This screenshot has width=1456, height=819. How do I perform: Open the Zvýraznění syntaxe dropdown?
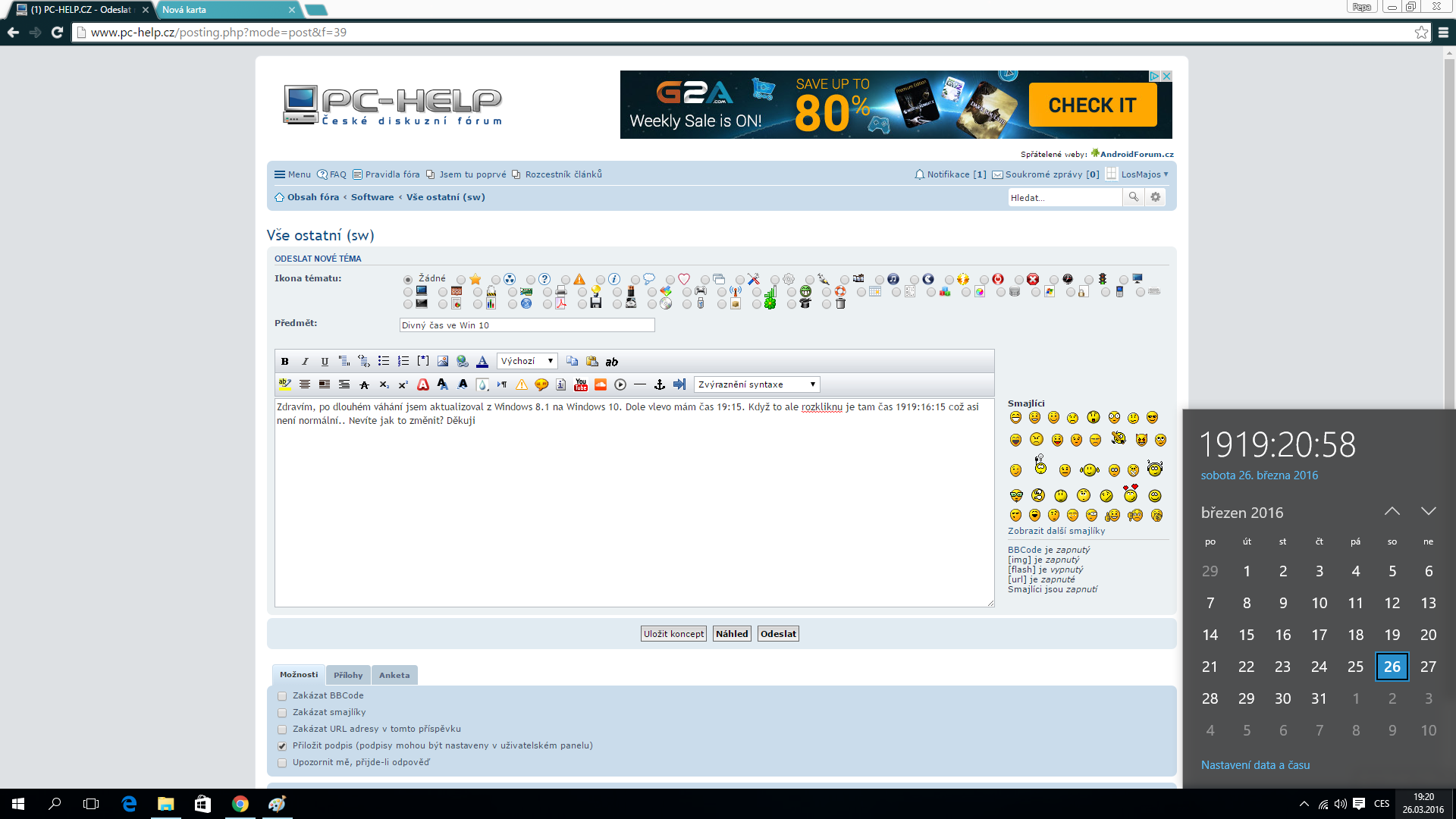(x=757, y=384)
